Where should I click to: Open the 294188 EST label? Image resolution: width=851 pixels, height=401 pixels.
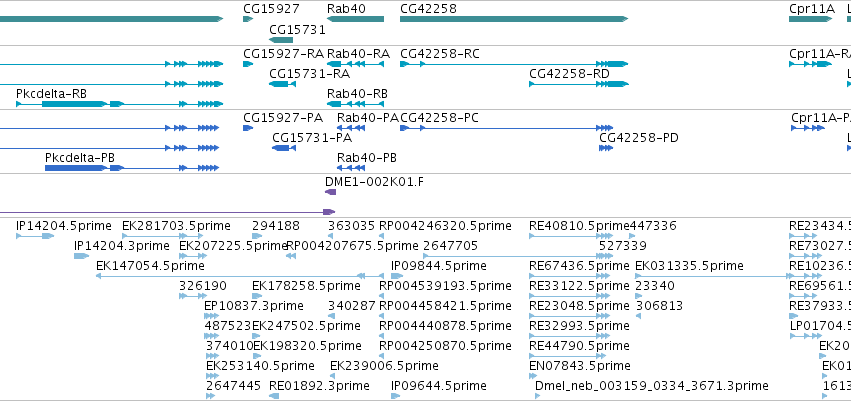pyautogui.click(x=276, y=226)
